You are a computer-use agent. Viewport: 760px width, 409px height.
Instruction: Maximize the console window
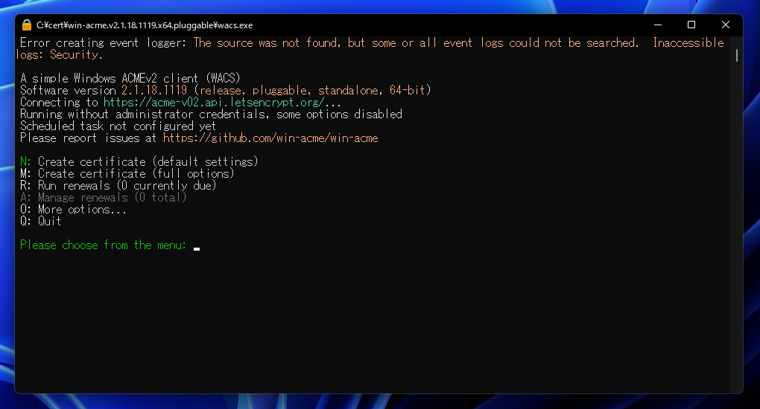691,24
